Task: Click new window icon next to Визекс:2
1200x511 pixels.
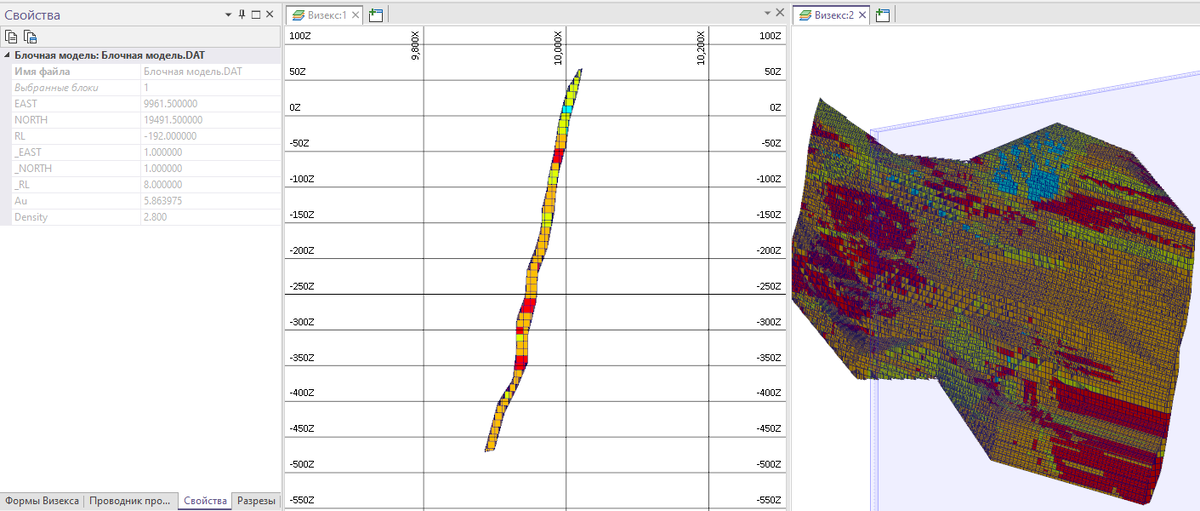Action: tap(883, 15)
